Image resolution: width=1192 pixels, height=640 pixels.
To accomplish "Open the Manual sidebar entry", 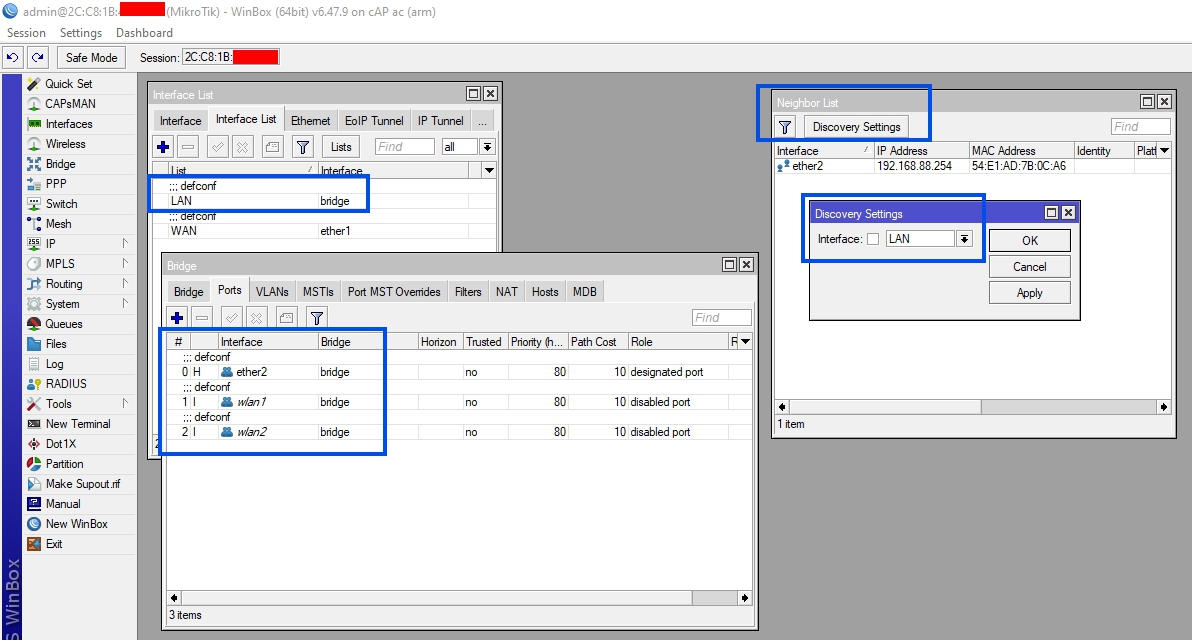I will click(62, 504).
